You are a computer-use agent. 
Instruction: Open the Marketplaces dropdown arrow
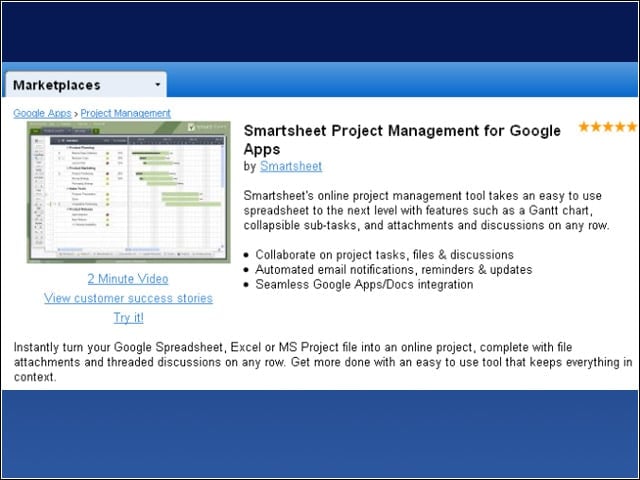click(158, 85)
